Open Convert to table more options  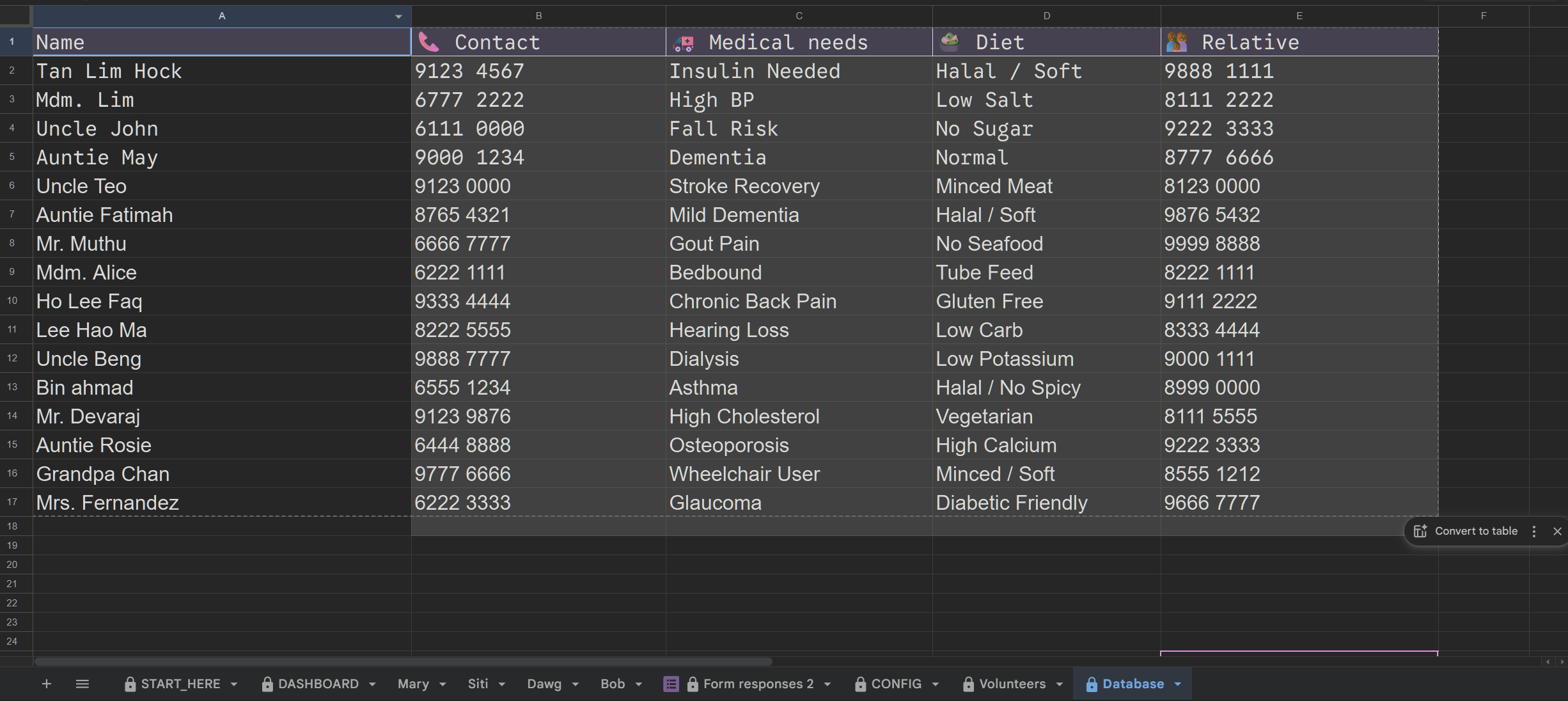click(1533, 531)
